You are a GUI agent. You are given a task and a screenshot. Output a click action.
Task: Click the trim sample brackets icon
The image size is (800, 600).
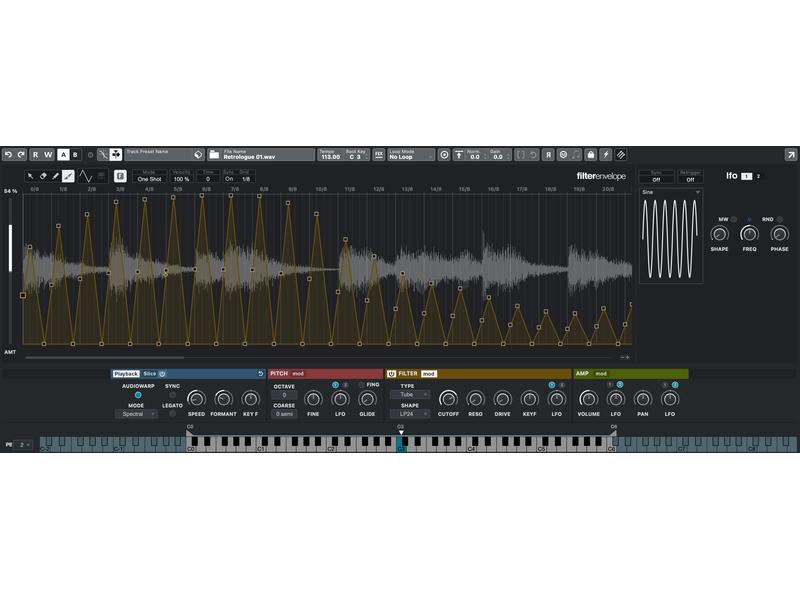pos(520,155)
